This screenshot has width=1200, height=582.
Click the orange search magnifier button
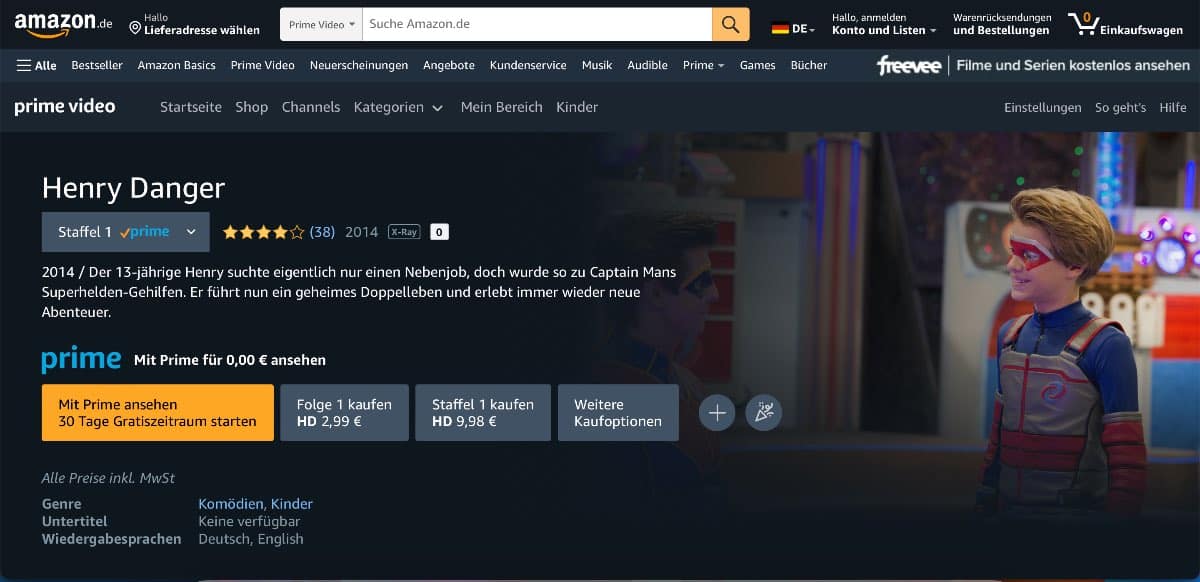pos(730,24)
